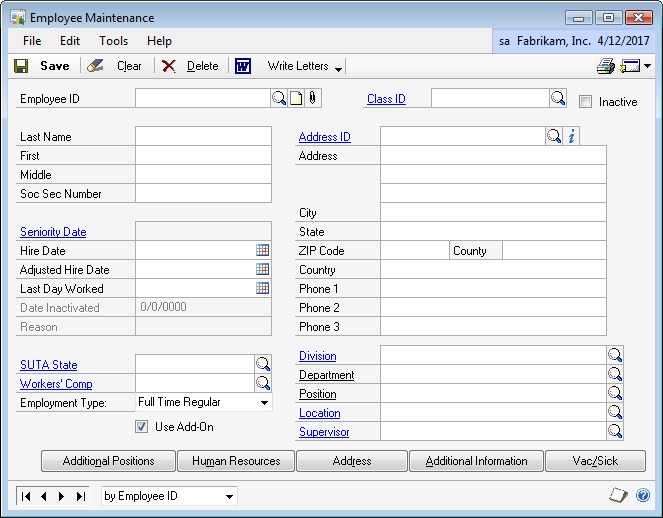
Task: Click the Supervisor link
Action: (x=324, y=432)
